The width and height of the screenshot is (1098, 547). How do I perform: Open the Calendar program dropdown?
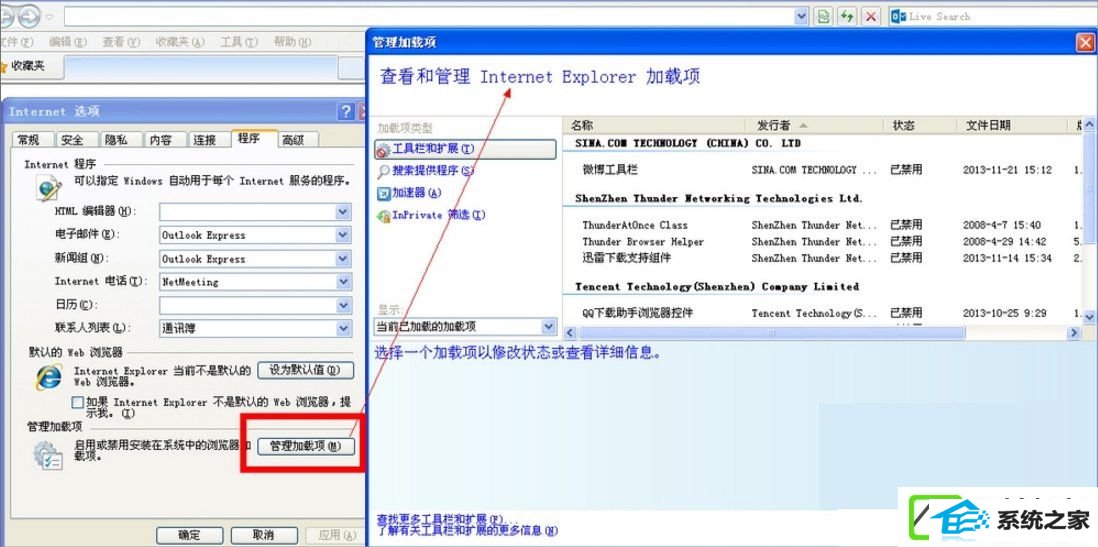(x=342, y=305)
